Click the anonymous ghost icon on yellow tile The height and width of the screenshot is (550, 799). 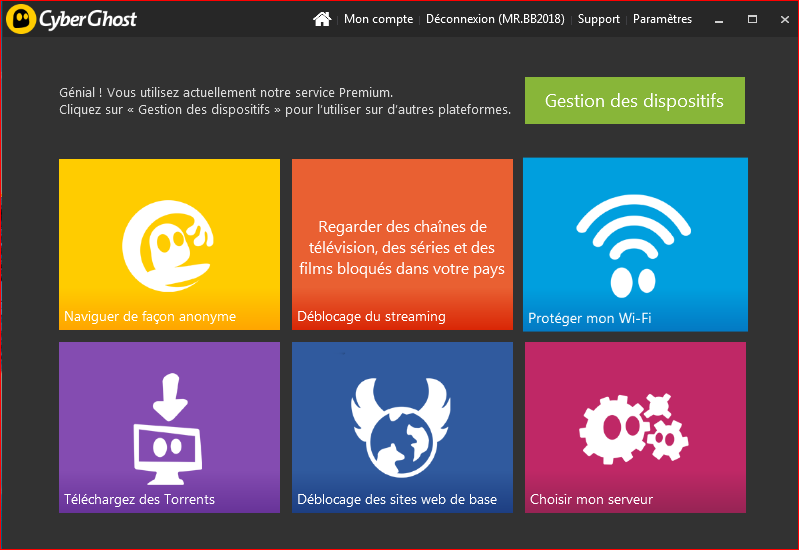click(x=168, y=246)
